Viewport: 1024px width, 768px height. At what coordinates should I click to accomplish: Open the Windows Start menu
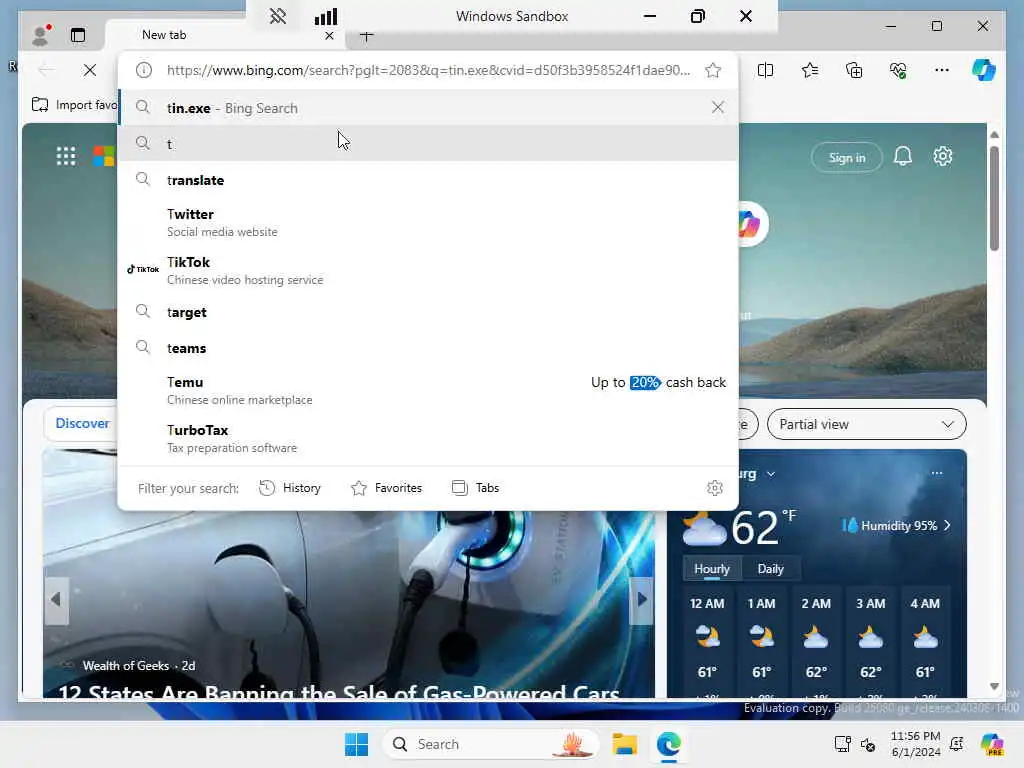(x=357, y=744)
